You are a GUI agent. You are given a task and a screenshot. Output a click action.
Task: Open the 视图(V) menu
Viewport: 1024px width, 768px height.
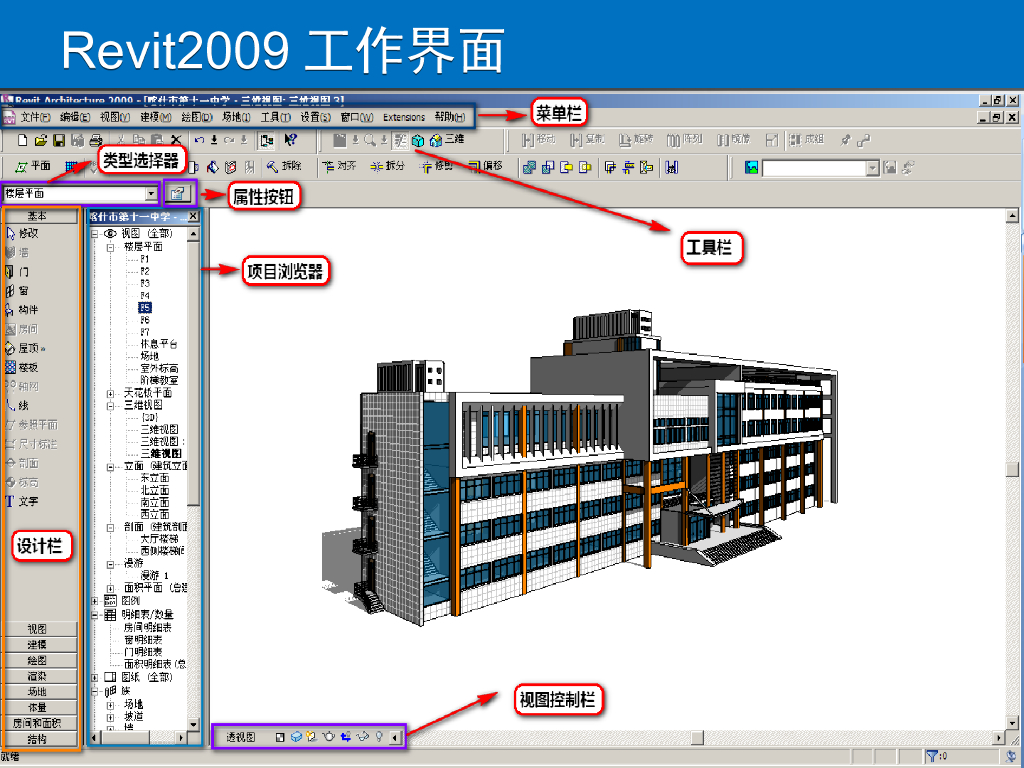pyautogui.click(x=115, y=117)
